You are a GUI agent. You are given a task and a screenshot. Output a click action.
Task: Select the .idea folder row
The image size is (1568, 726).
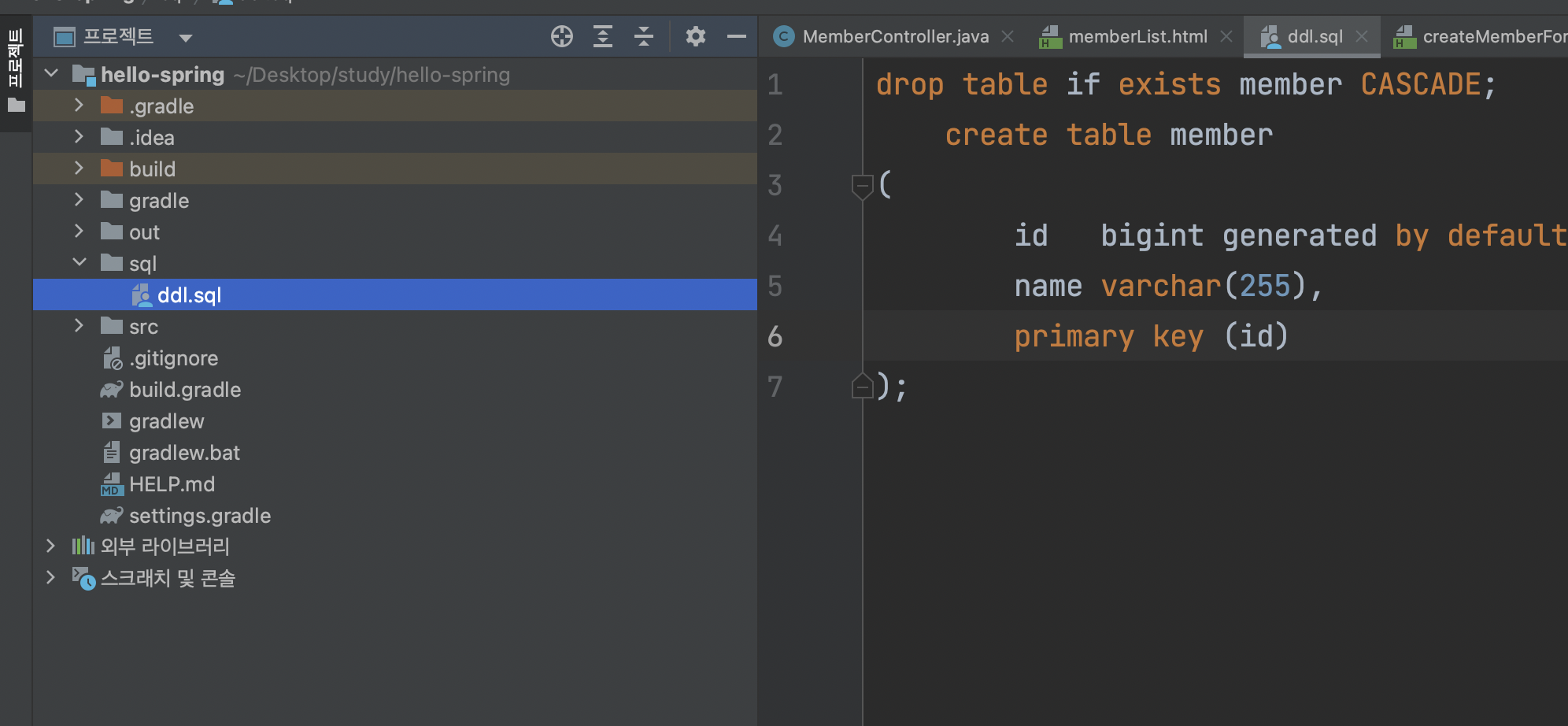(x=395, y=137)
